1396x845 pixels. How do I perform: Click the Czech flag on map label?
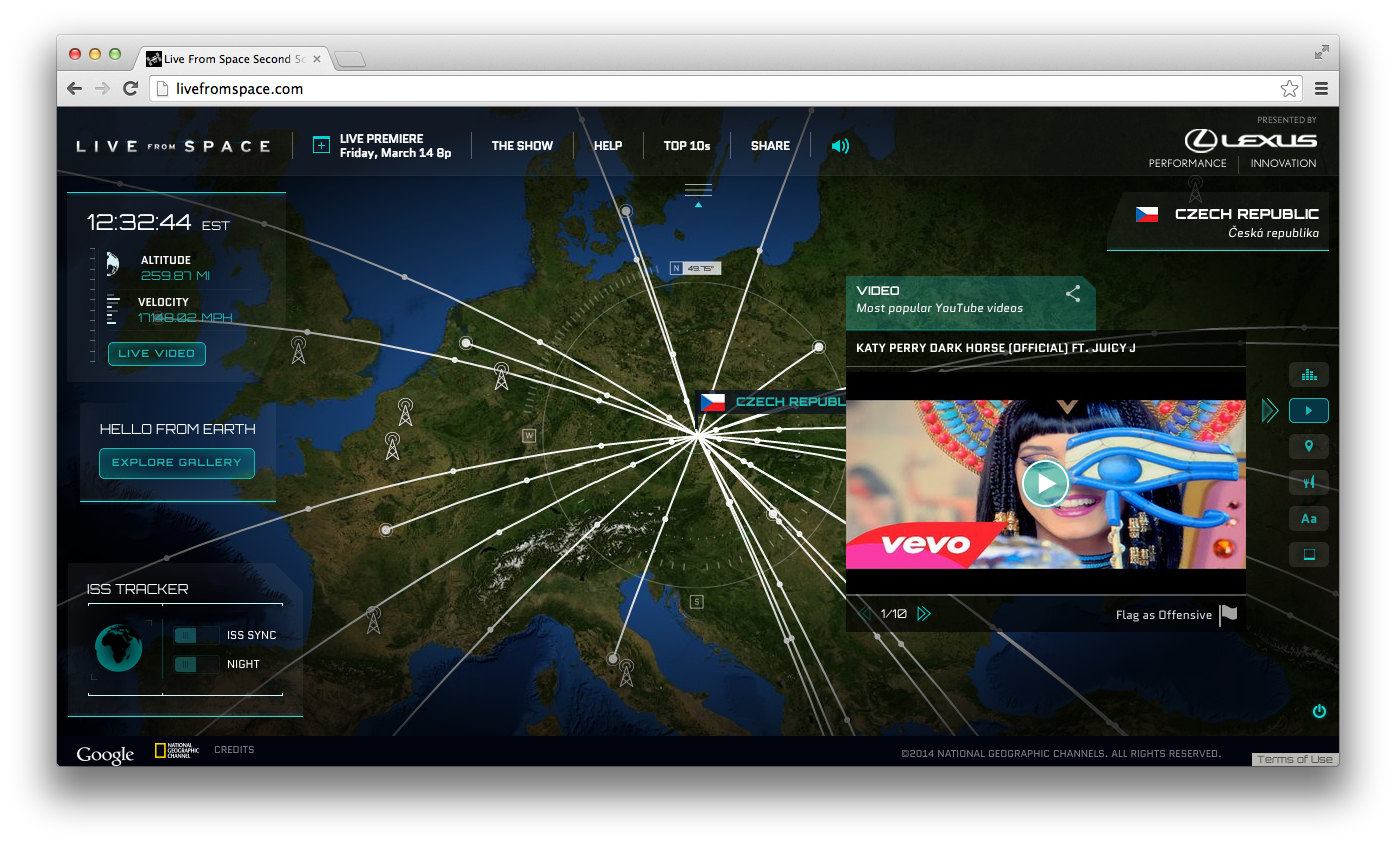(712, 402)
